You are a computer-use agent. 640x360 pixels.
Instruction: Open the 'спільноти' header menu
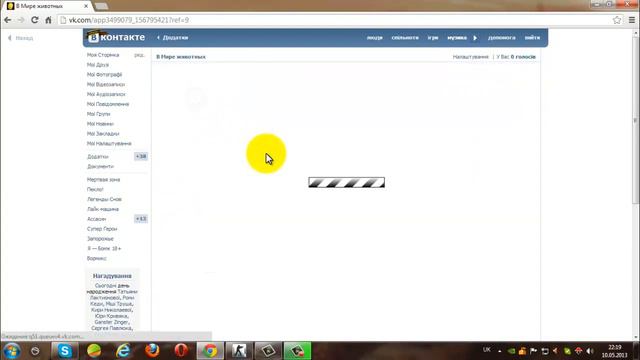click(405, 38)
